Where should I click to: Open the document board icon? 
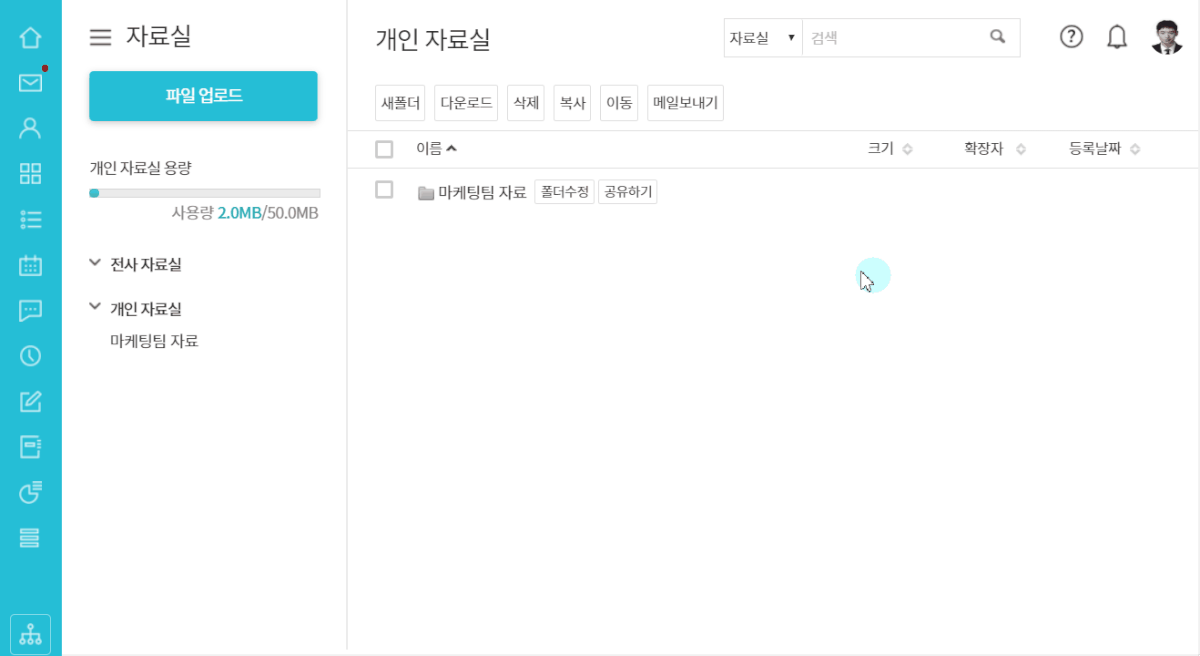click(30, 447)
